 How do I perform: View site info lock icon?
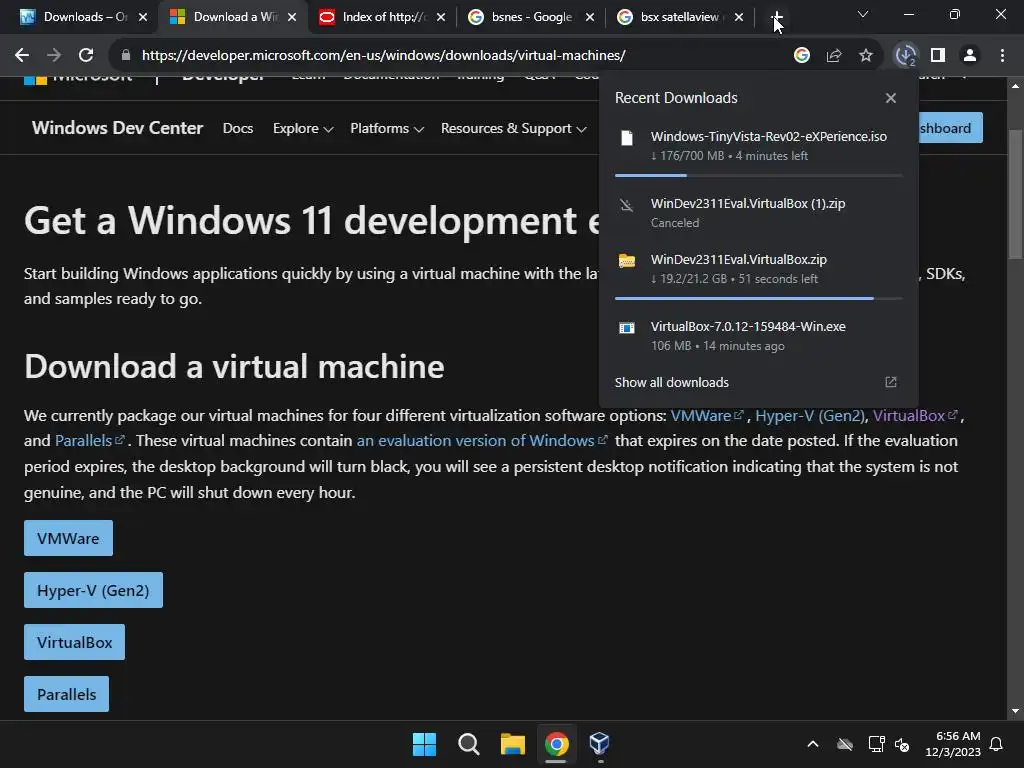click(126, 56)
